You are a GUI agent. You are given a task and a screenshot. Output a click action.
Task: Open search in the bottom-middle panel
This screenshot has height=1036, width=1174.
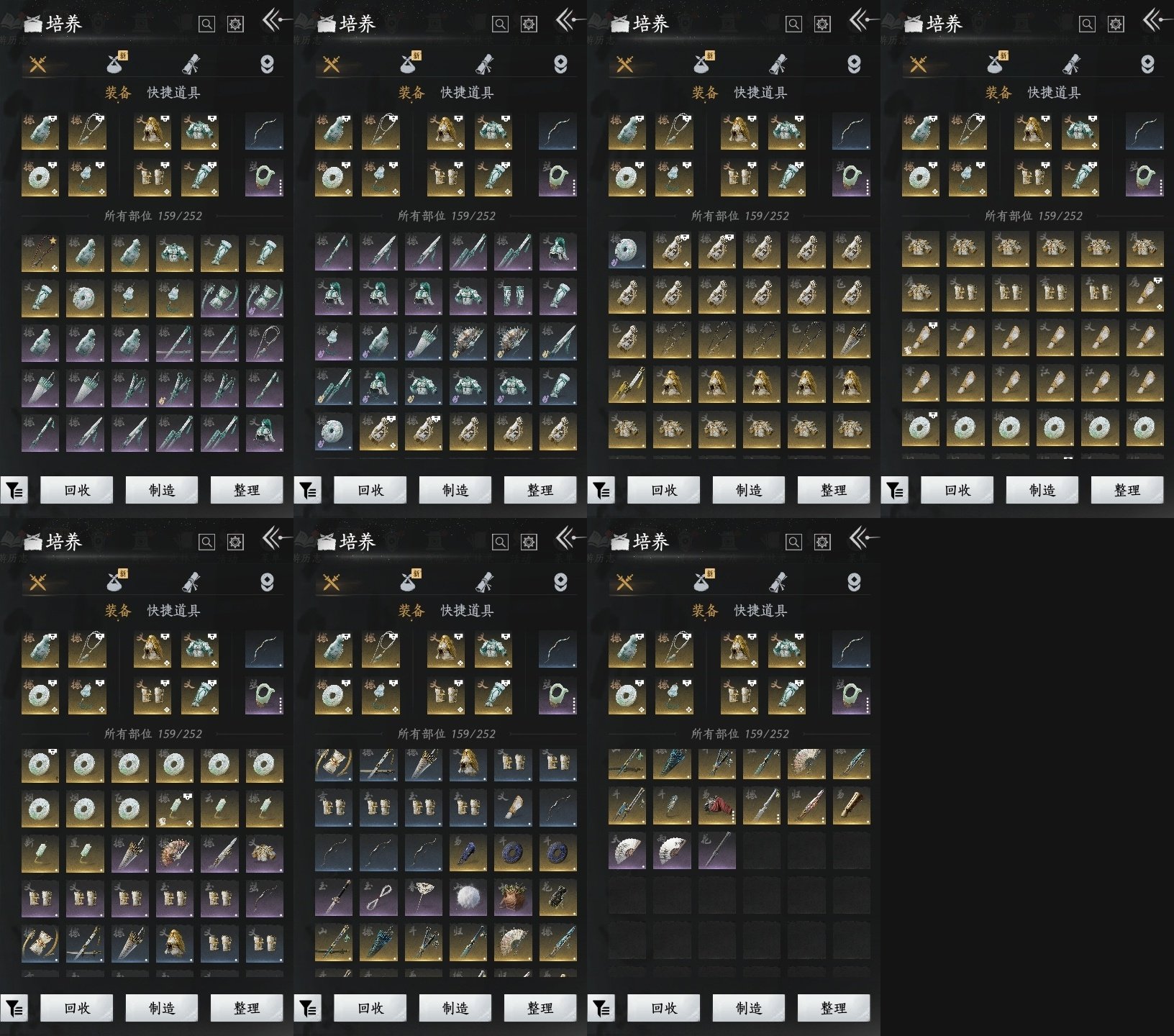500,542
